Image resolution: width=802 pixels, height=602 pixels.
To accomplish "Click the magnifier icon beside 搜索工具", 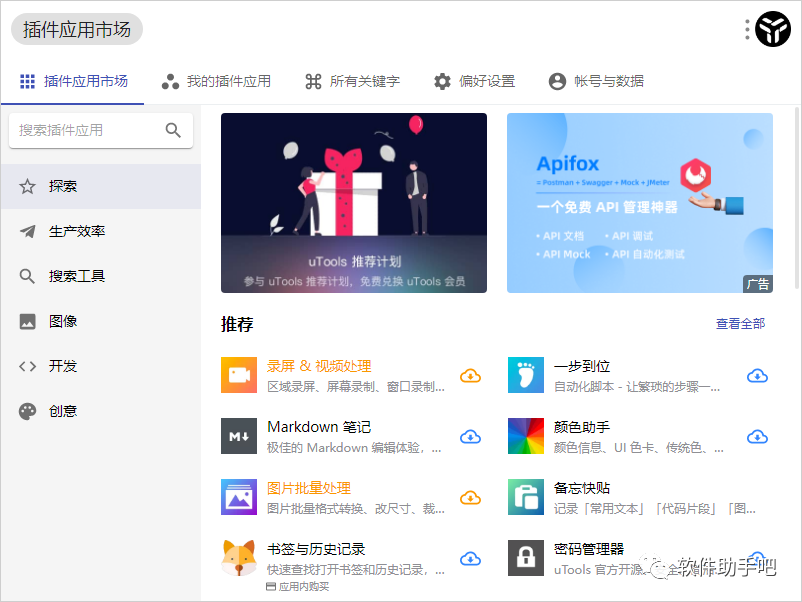I will tap(27, 276).
